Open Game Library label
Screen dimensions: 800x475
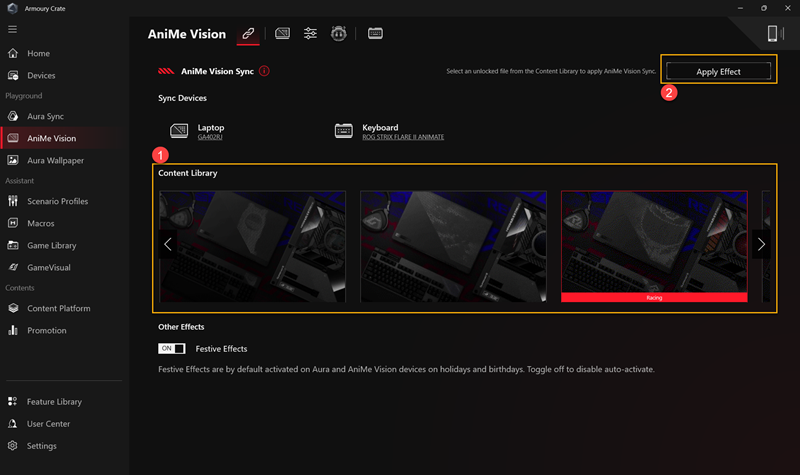(52, 245)
